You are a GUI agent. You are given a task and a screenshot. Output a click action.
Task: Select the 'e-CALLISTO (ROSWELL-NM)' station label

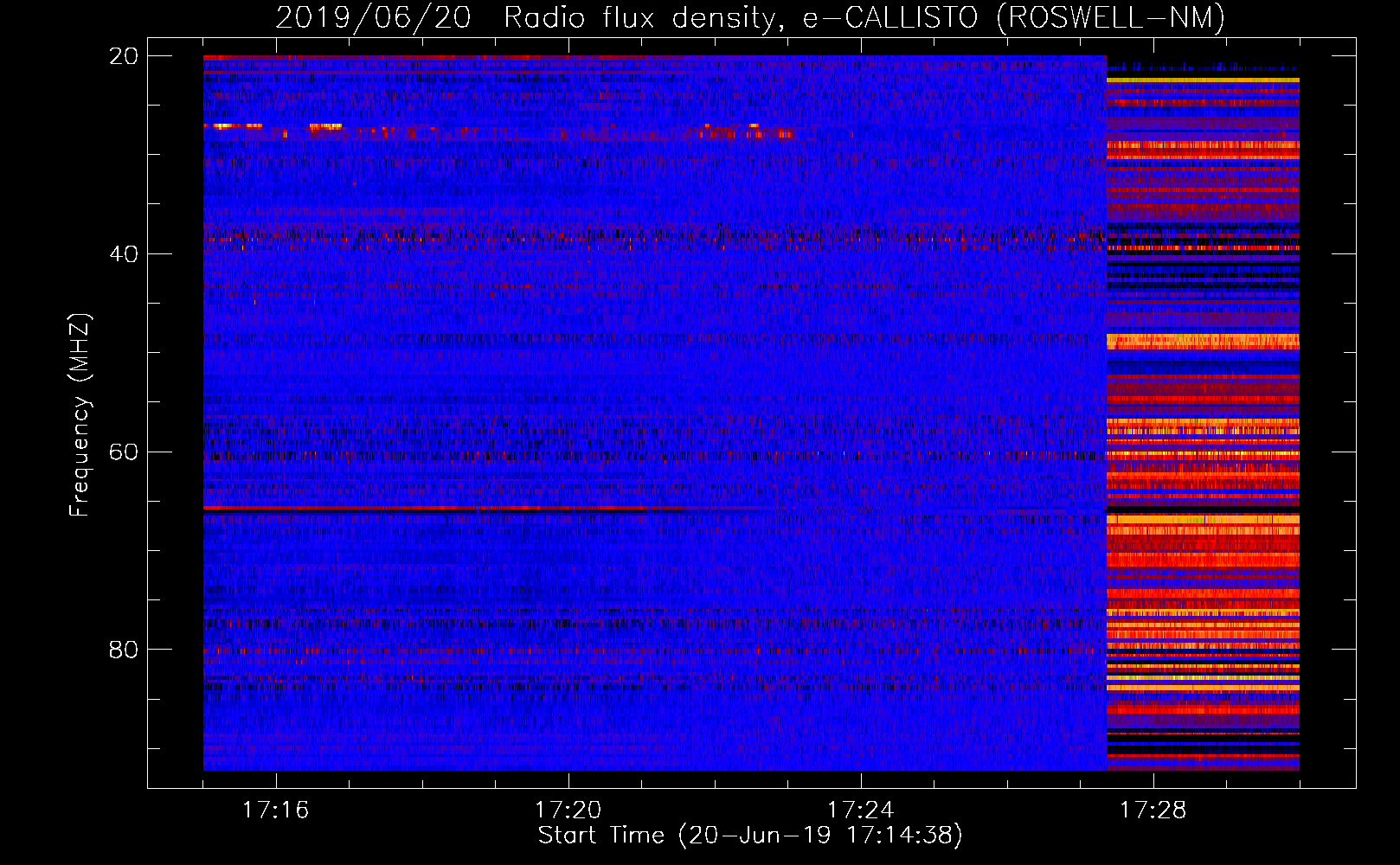[x=1014, y=18]
